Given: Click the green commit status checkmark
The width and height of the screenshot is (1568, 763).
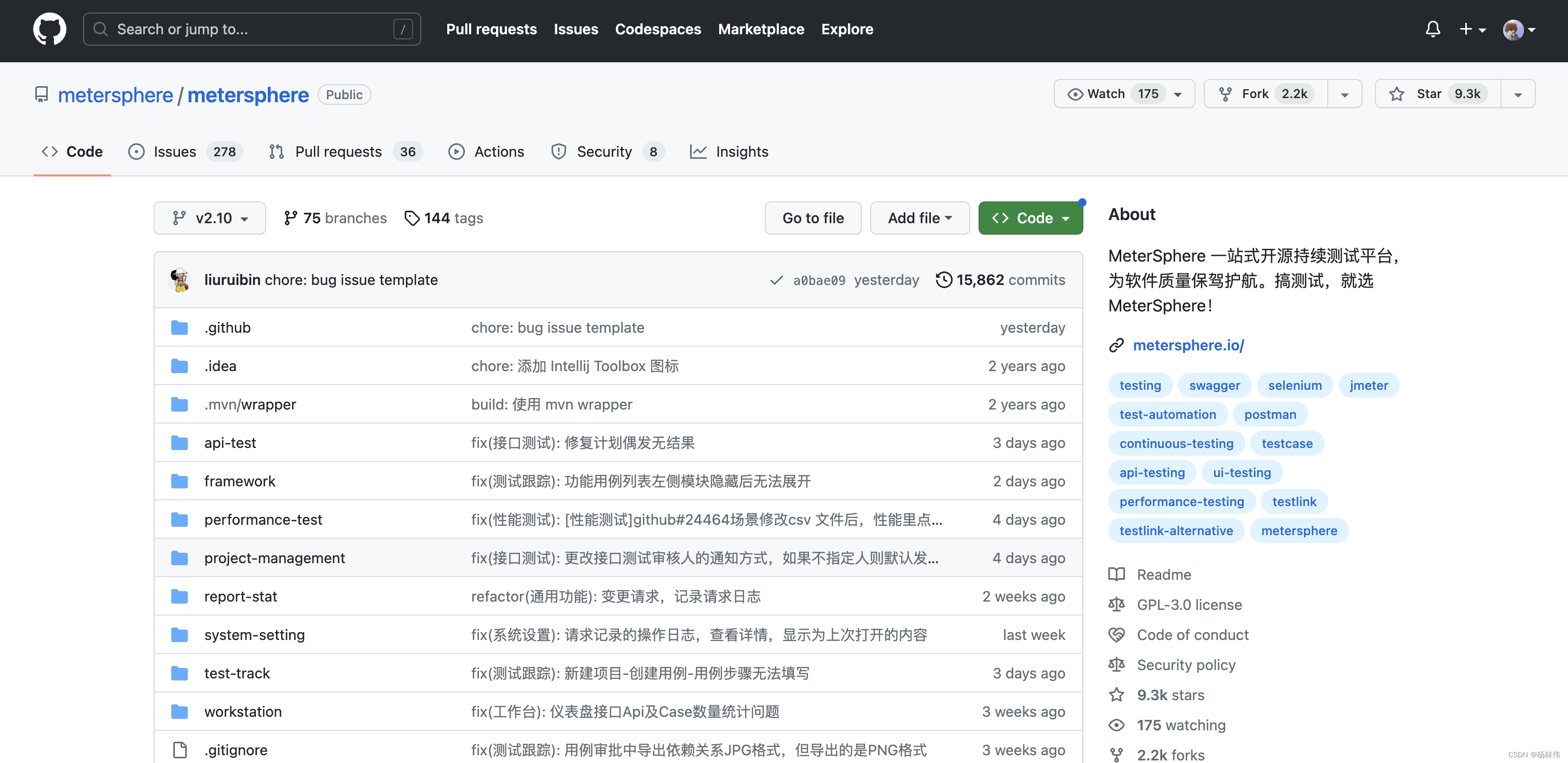Looking at the screenshot, I should pos(776,280).
